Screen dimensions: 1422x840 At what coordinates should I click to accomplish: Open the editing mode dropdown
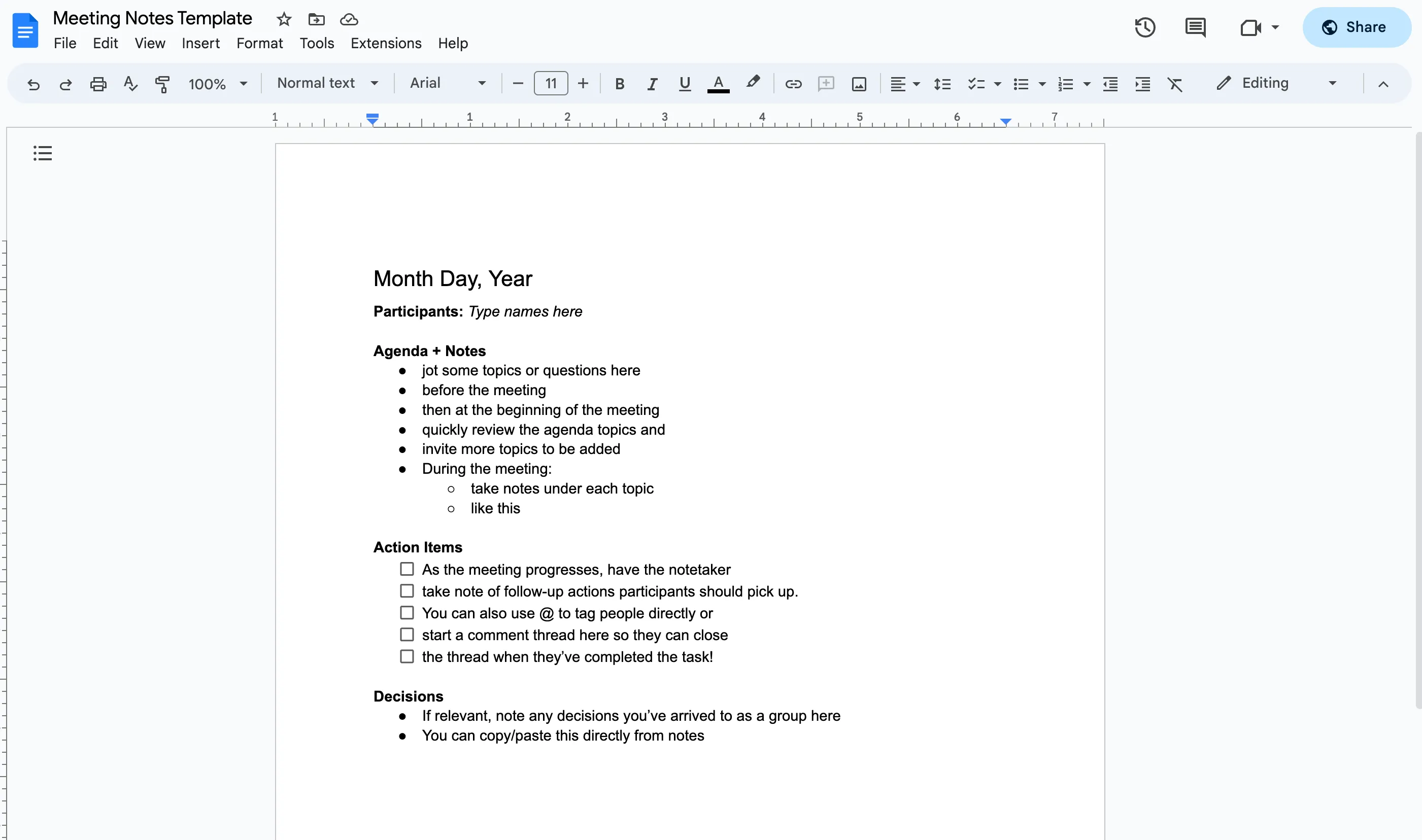[x=1332, y=83]
